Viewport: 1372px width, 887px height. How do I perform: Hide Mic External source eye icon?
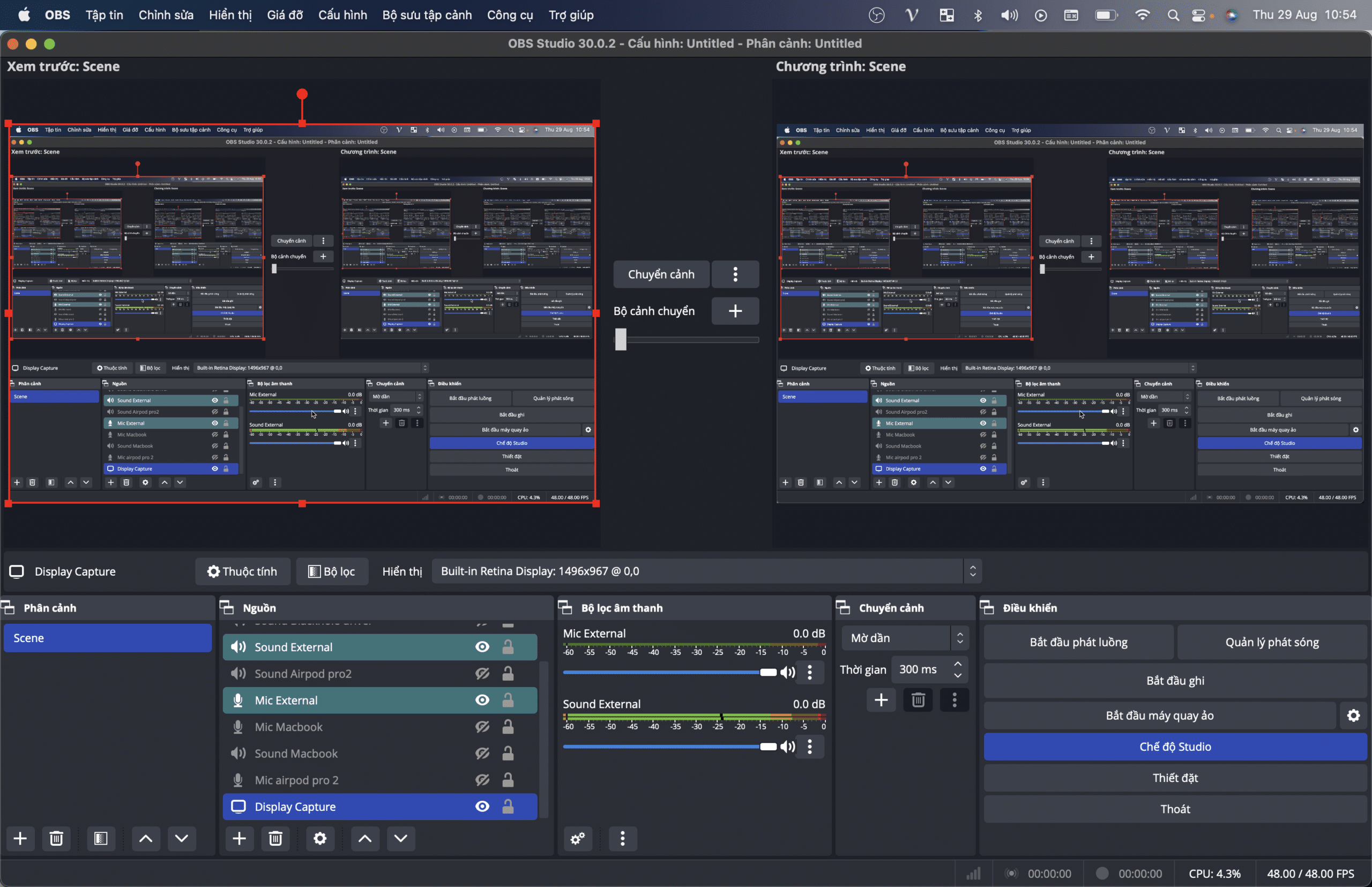point(482,700)
